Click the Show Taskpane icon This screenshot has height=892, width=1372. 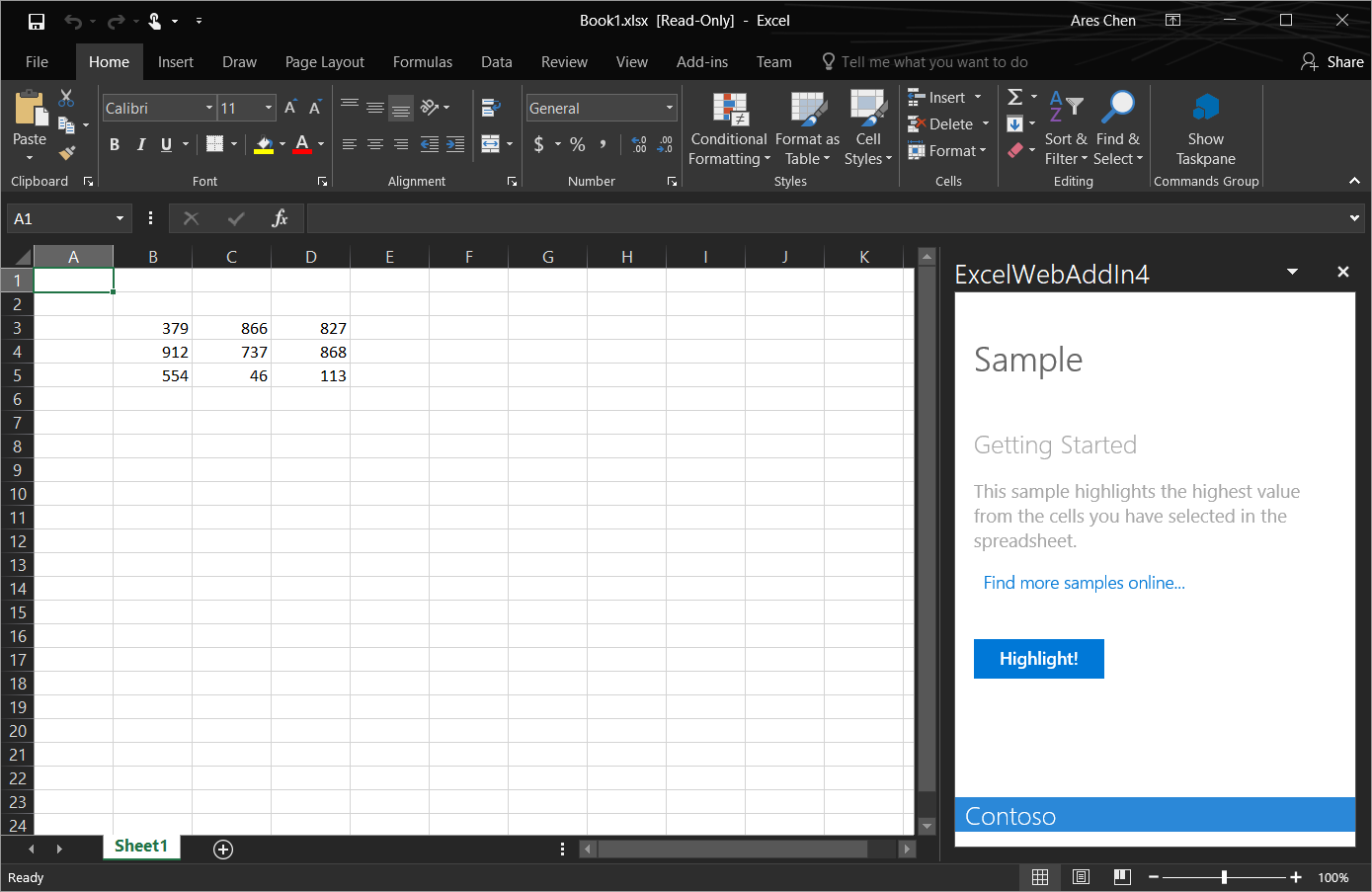[1205, 108]
